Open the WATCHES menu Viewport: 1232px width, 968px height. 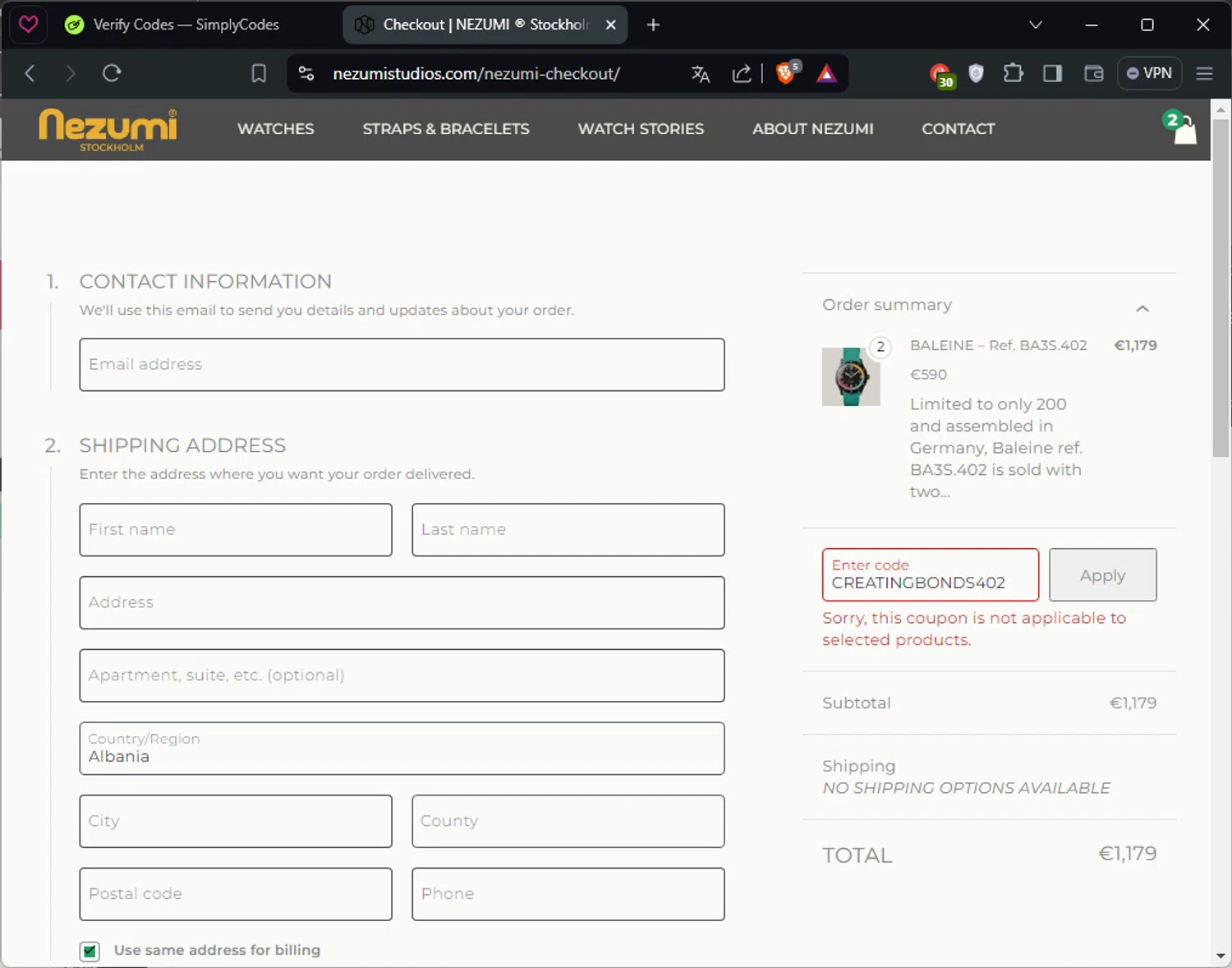[275, 129]
